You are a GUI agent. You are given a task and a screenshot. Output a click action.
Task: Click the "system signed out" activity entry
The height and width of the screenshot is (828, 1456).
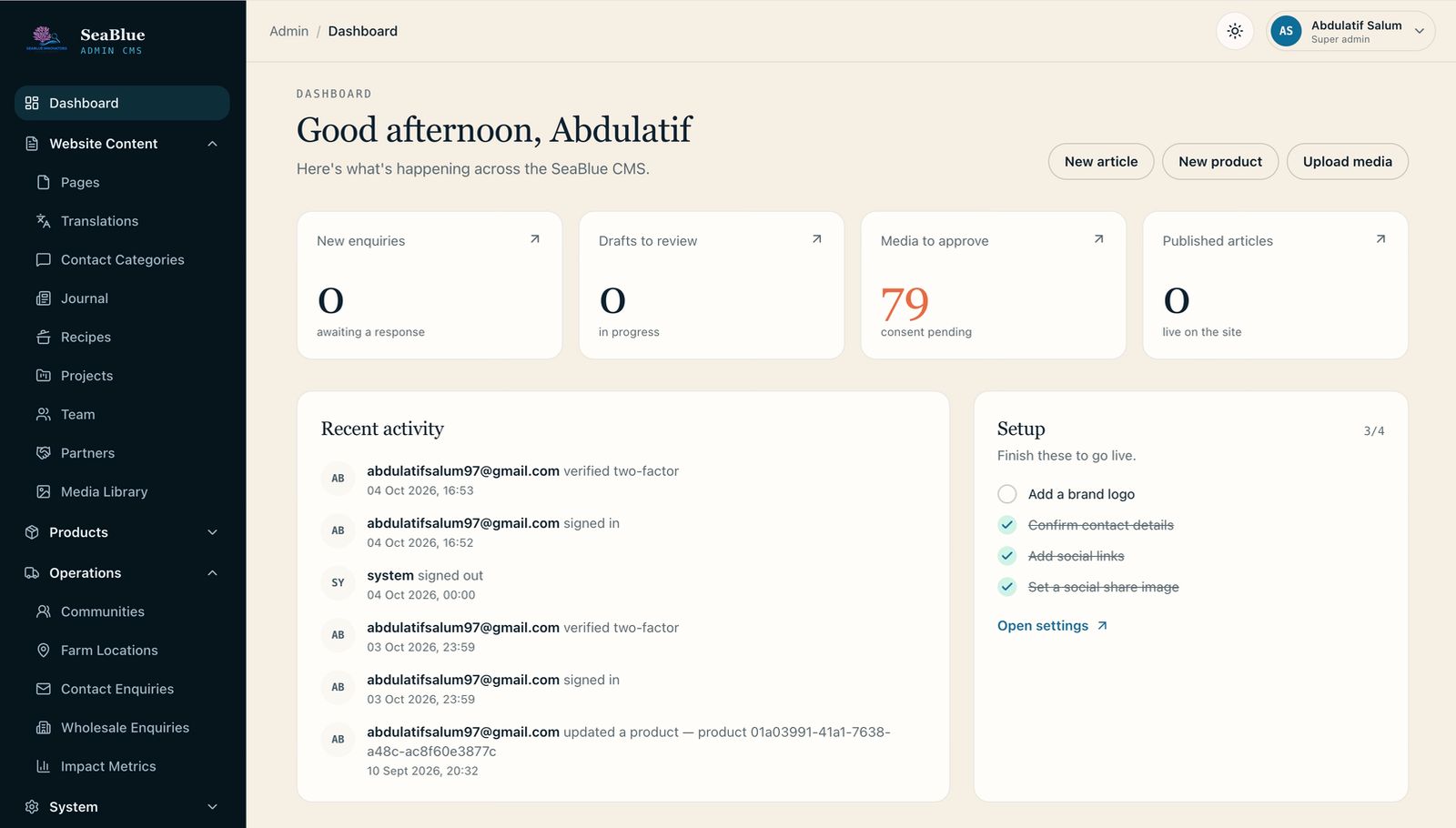(x=623, y=584)
